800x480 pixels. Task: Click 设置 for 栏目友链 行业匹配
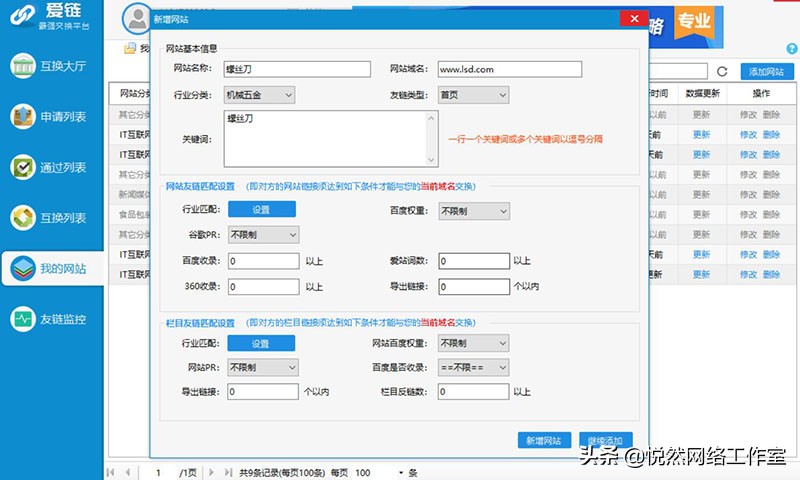[x=261, y=343]
